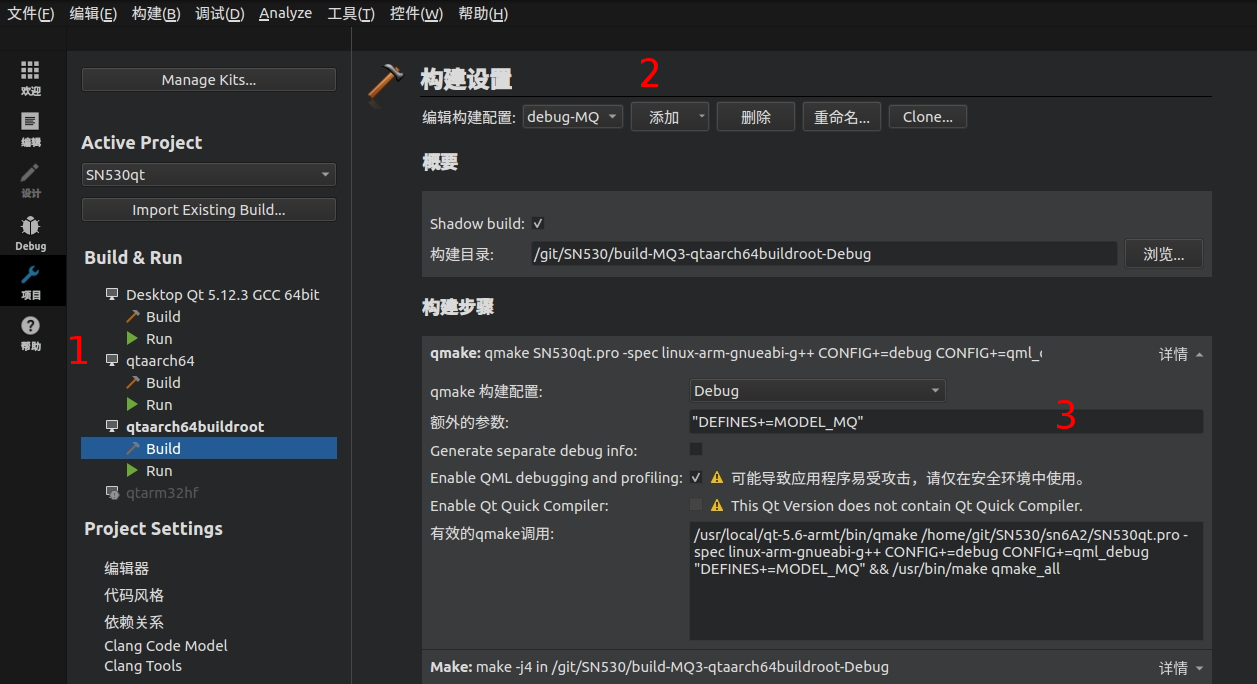Toggle the Shadow build checkbox

point(536,224)
